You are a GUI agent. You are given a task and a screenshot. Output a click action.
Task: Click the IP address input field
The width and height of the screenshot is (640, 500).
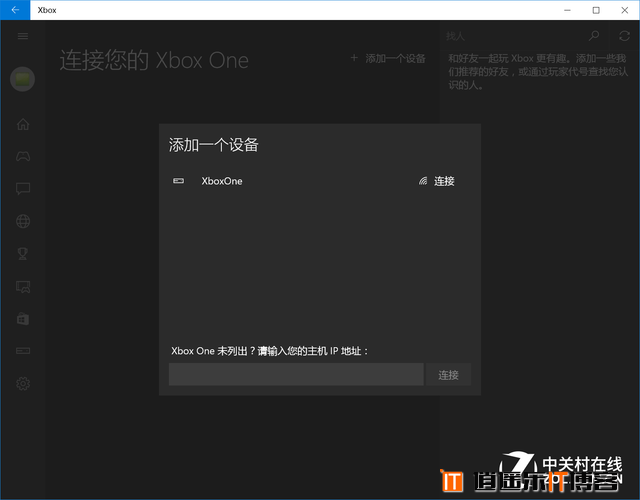point(296,374)
